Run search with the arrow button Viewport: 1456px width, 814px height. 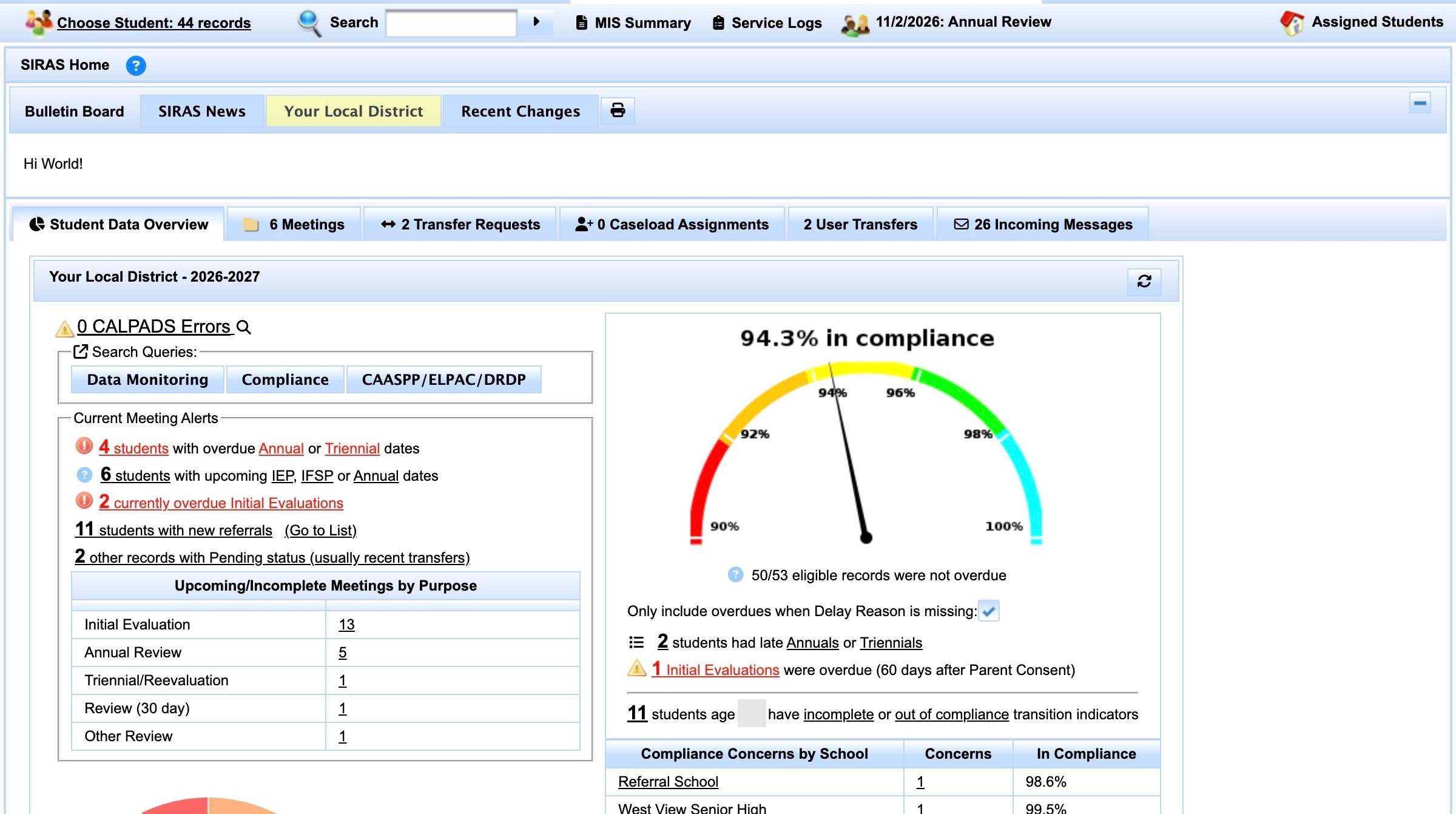(x=536, y=22)
